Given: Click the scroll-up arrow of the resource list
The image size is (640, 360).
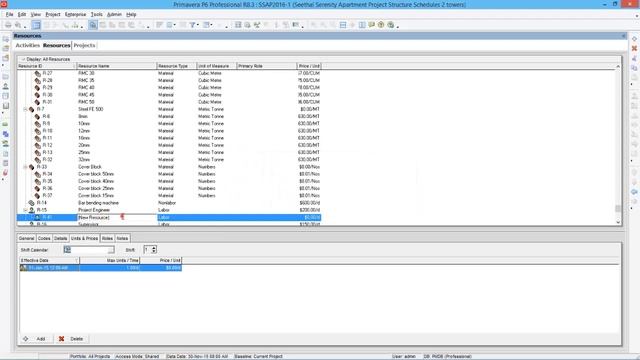Looking at the screenshot, I should click(618, 66).
